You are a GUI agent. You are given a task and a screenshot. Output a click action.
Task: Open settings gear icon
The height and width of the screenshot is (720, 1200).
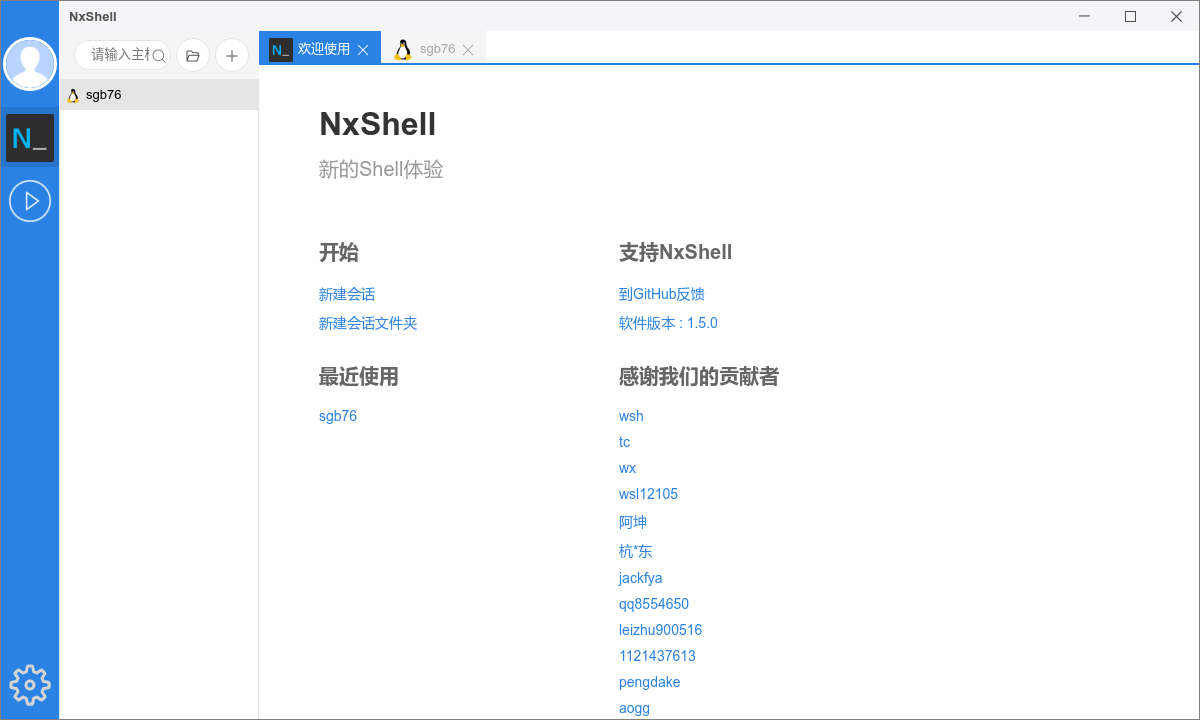[x=30, y=685]
